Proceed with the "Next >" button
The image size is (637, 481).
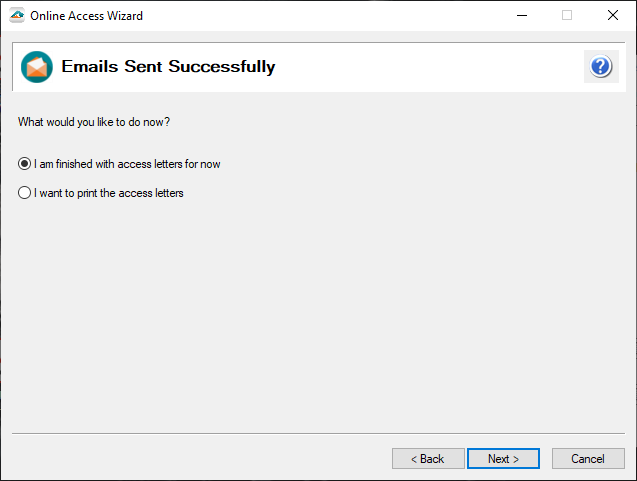(x=503, y=459)
